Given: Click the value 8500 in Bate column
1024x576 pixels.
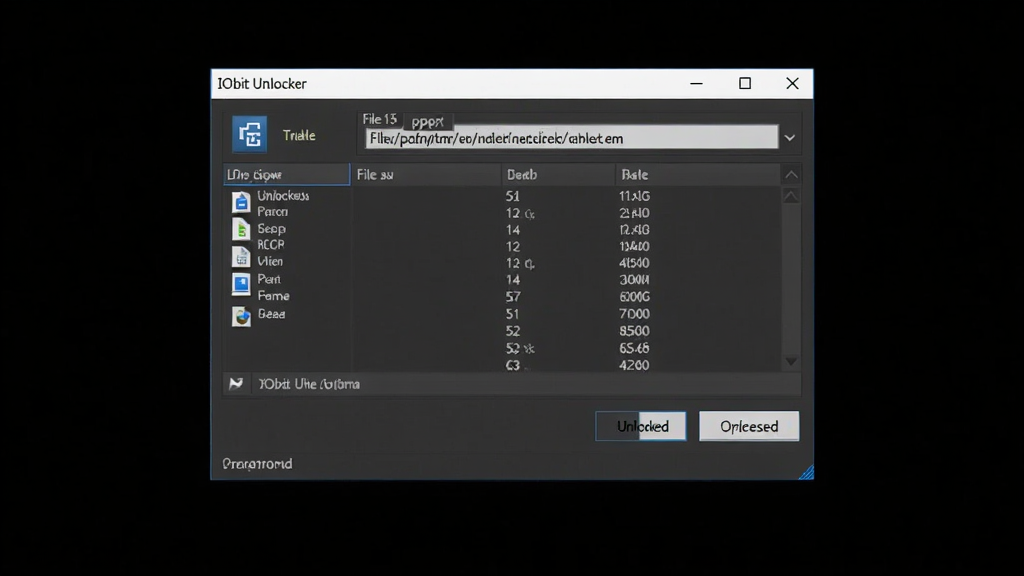Looking at the screenshot, I should [x=634, y=331].
